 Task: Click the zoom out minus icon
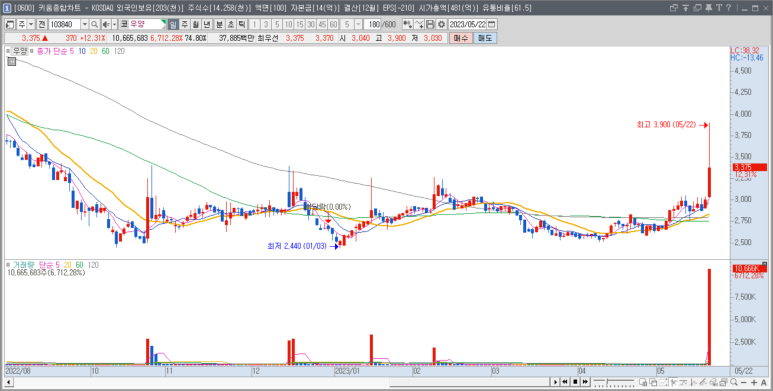743,382
